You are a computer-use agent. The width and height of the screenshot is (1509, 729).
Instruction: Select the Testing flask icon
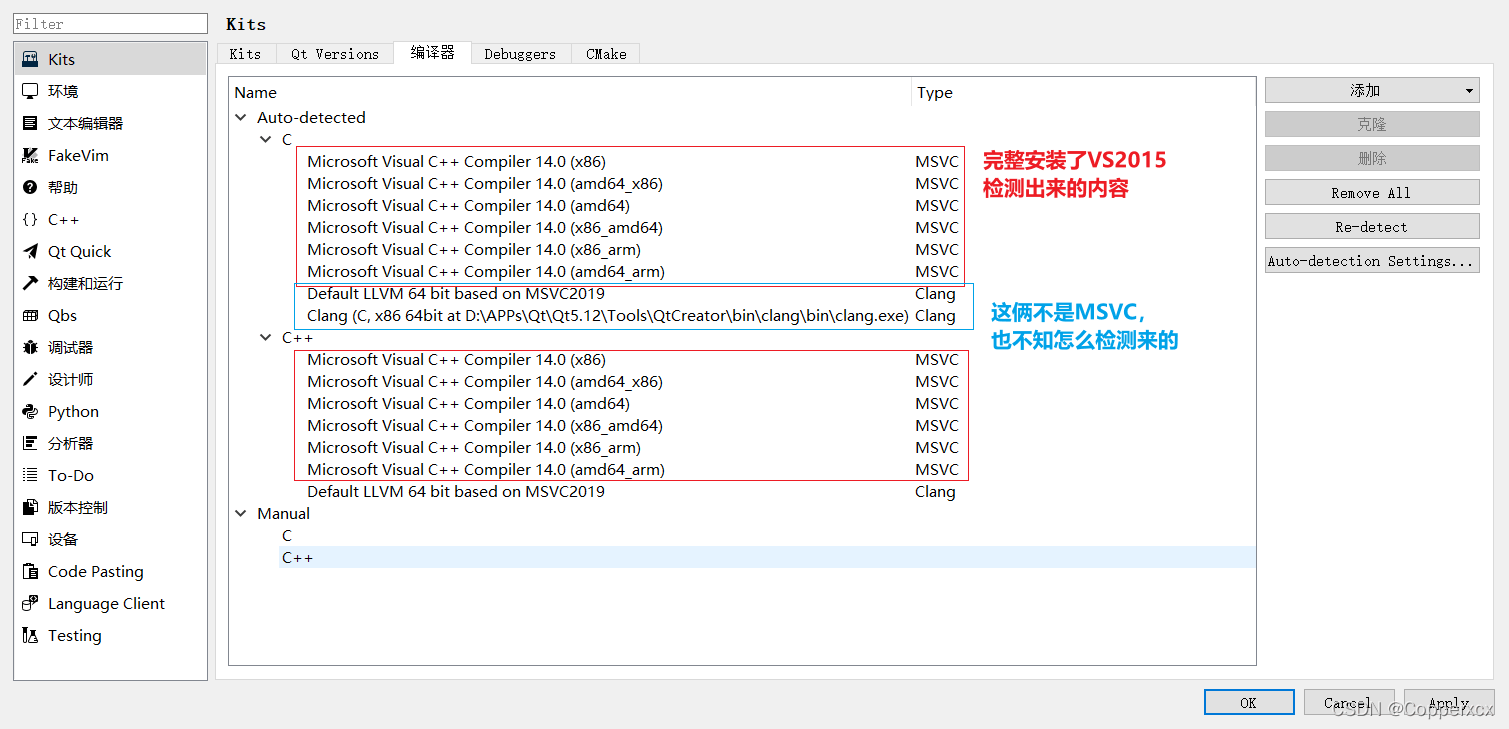click(30, 635)
